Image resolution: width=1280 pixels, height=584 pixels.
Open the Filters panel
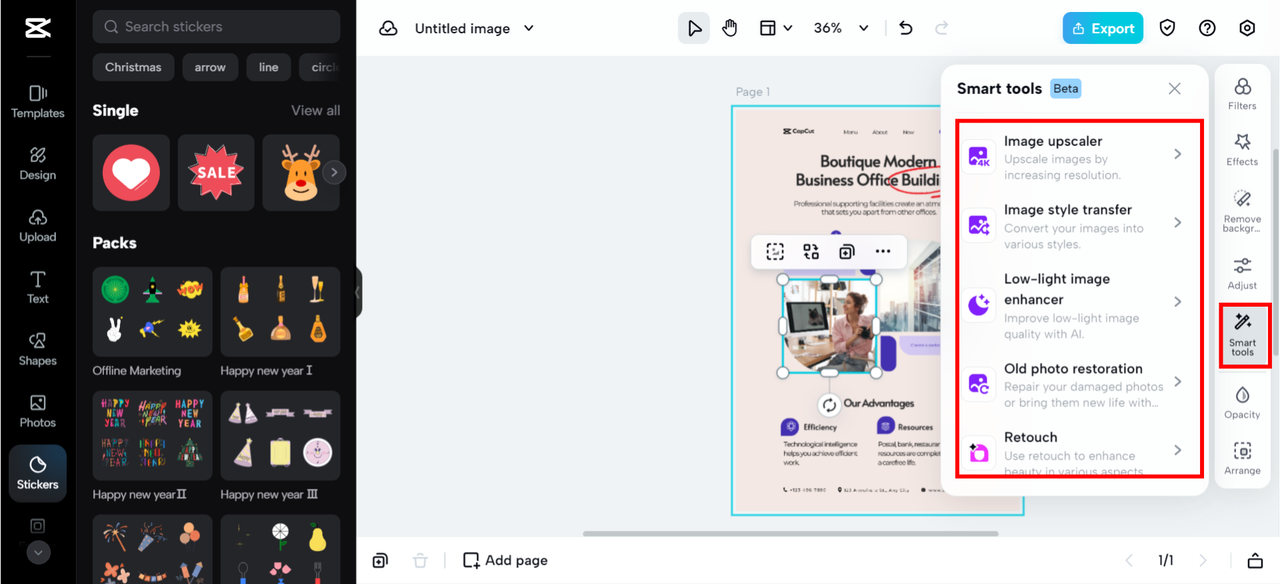(1242, 94)
